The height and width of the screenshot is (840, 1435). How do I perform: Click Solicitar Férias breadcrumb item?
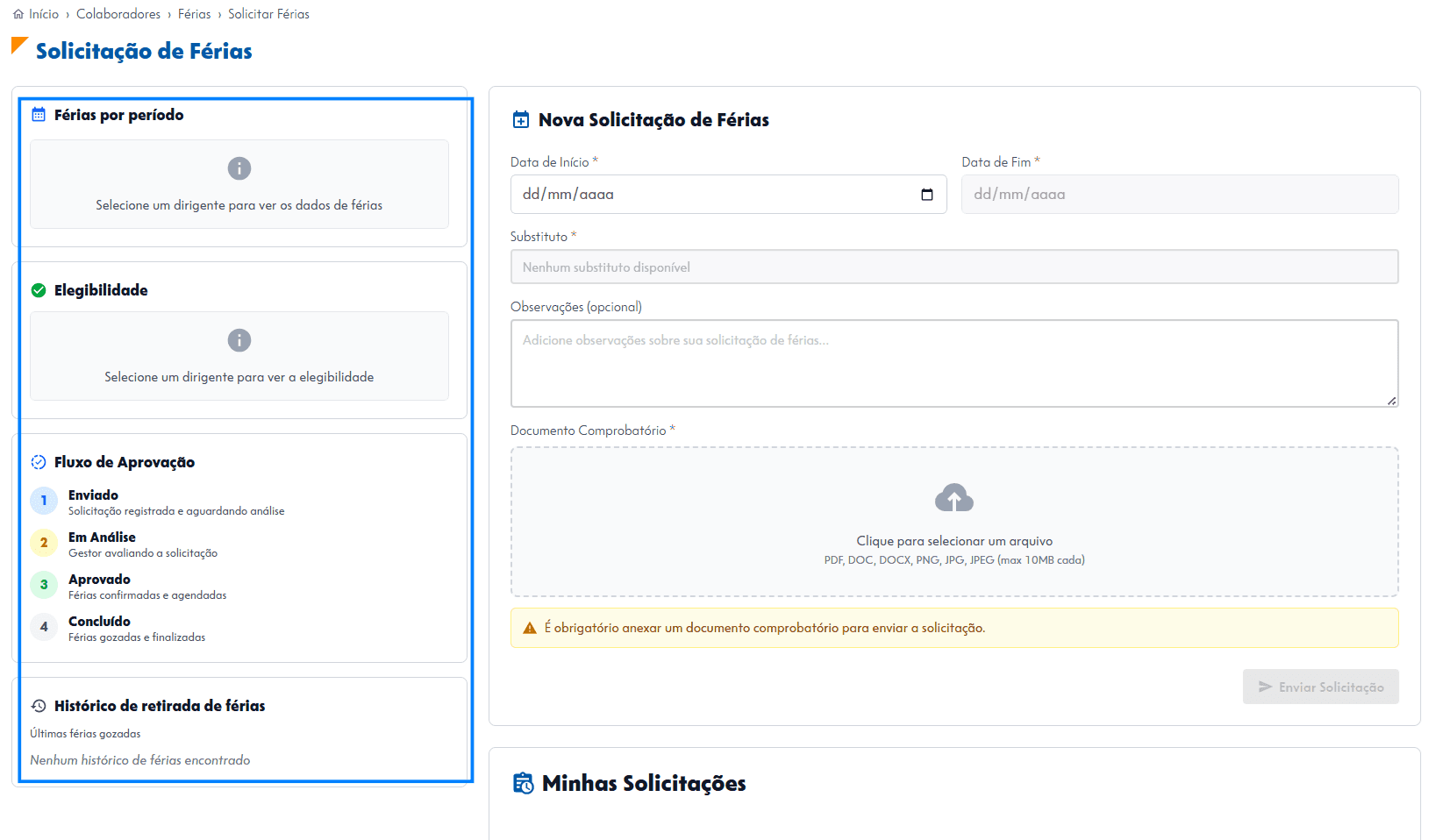pyautogui.click(x=268, y=14)
